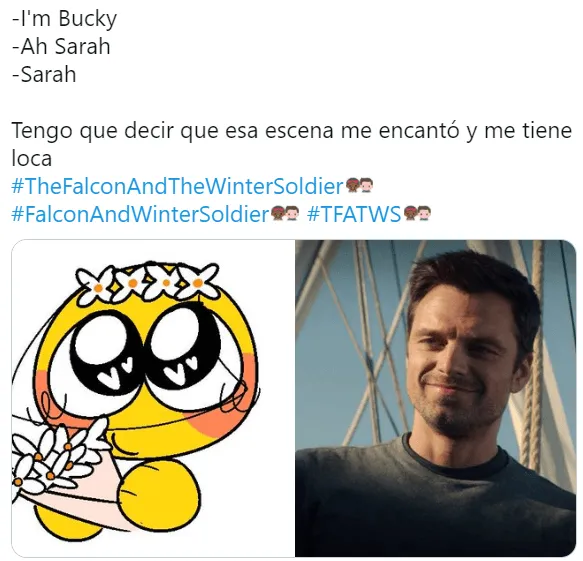Open the yellow emoji cartoon image
Screen dimensions: 583x561
click(153, 398)
